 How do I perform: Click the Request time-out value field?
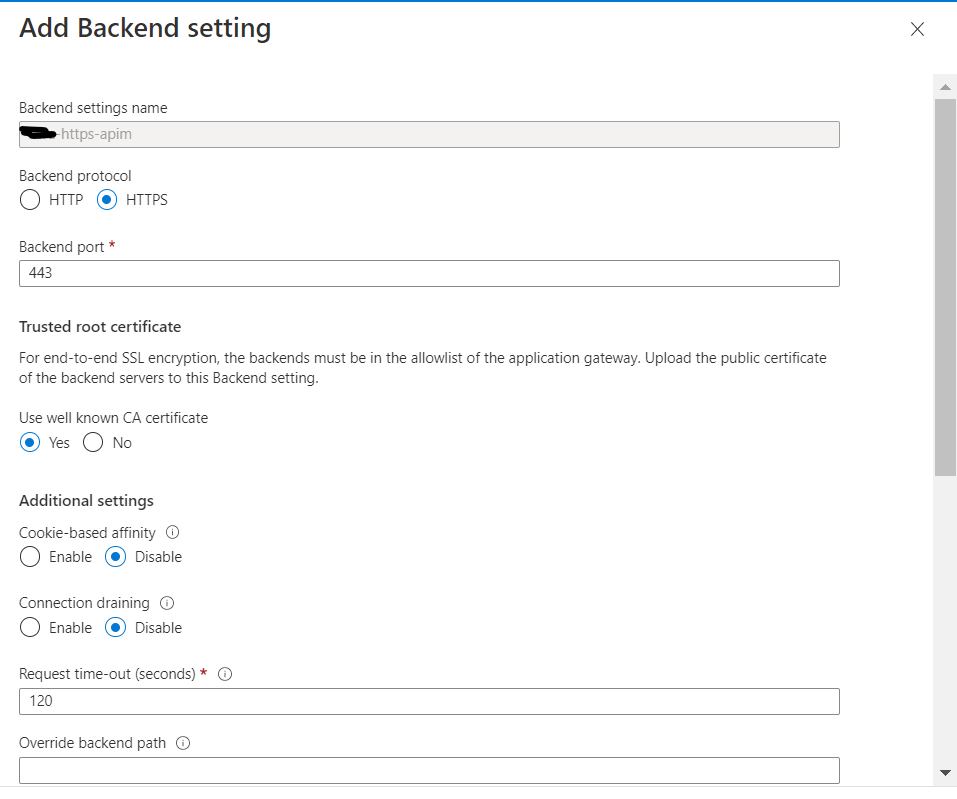click(428, 701)
